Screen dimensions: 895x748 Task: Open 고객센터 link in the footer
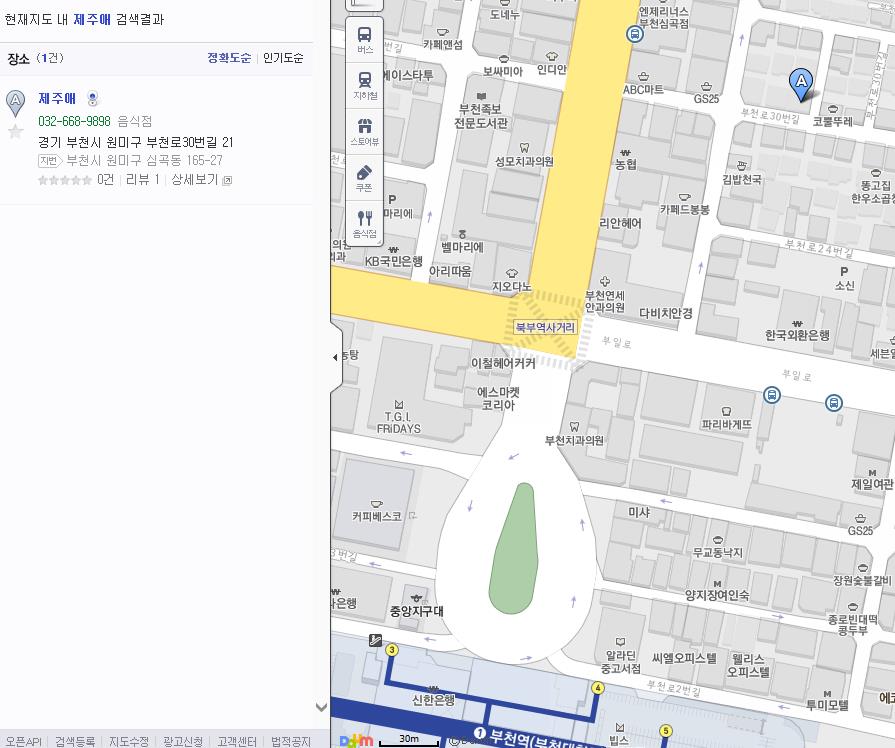pos(237,741)
